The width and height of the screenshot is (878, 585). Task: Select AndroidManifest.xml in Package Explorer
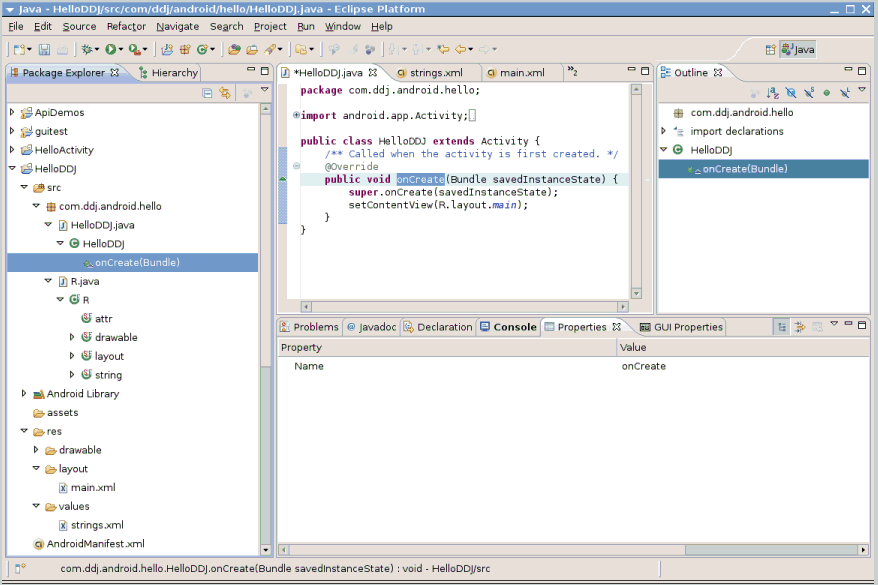coord(94,544)
